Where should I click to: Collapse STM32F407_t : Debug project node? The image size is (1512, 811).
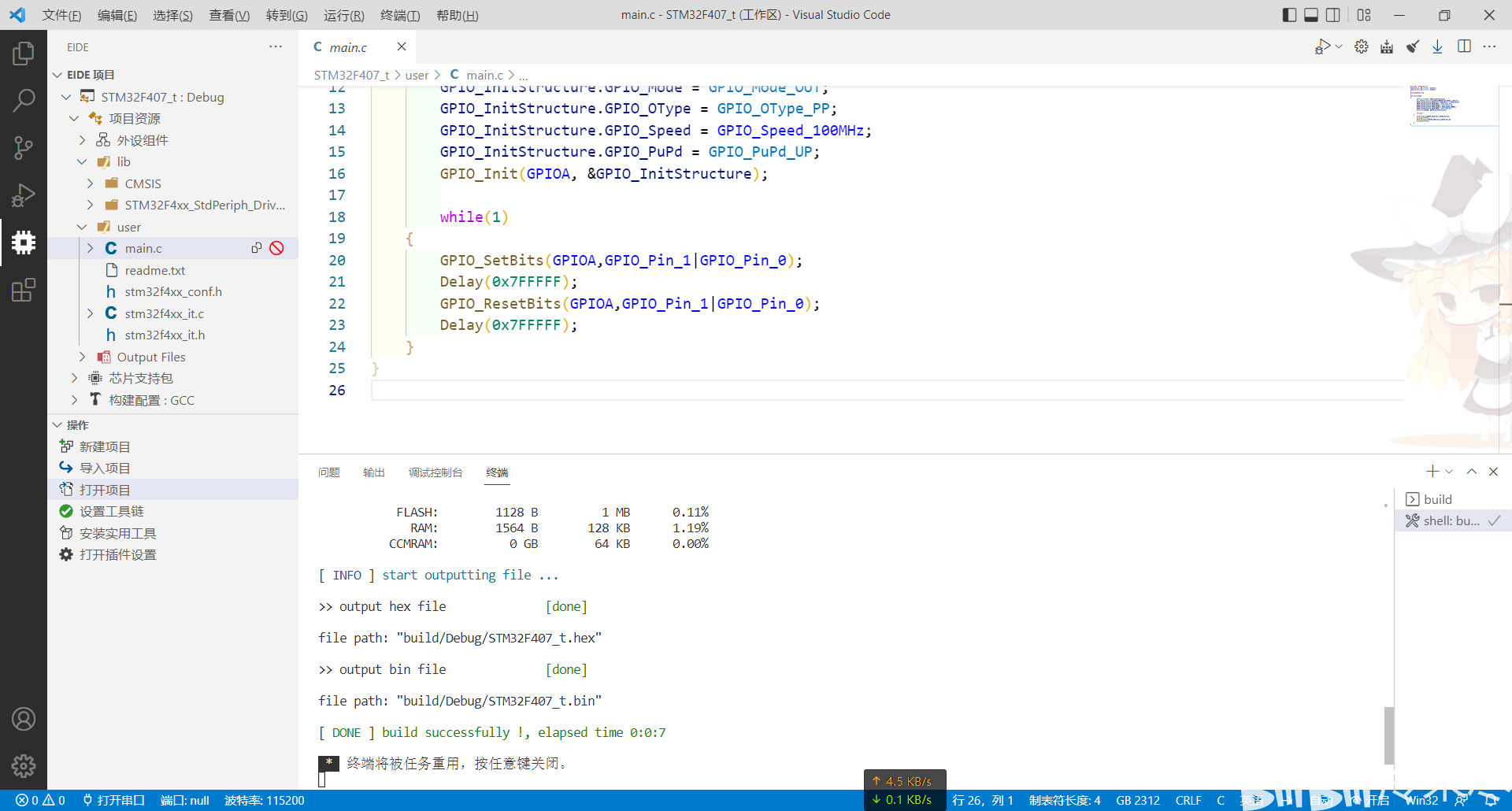[x=66, y=97]
